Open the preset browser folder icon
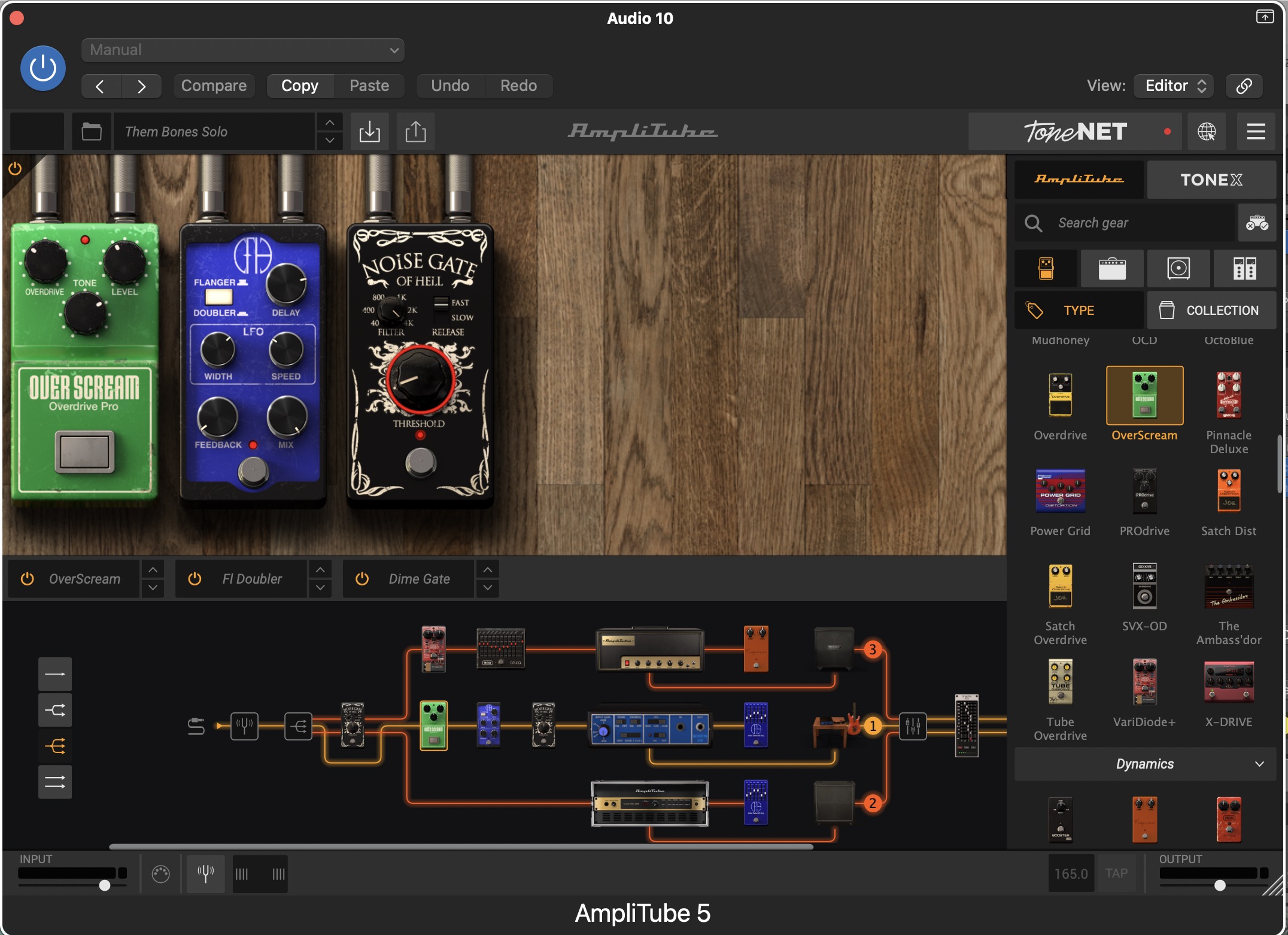 92,132
